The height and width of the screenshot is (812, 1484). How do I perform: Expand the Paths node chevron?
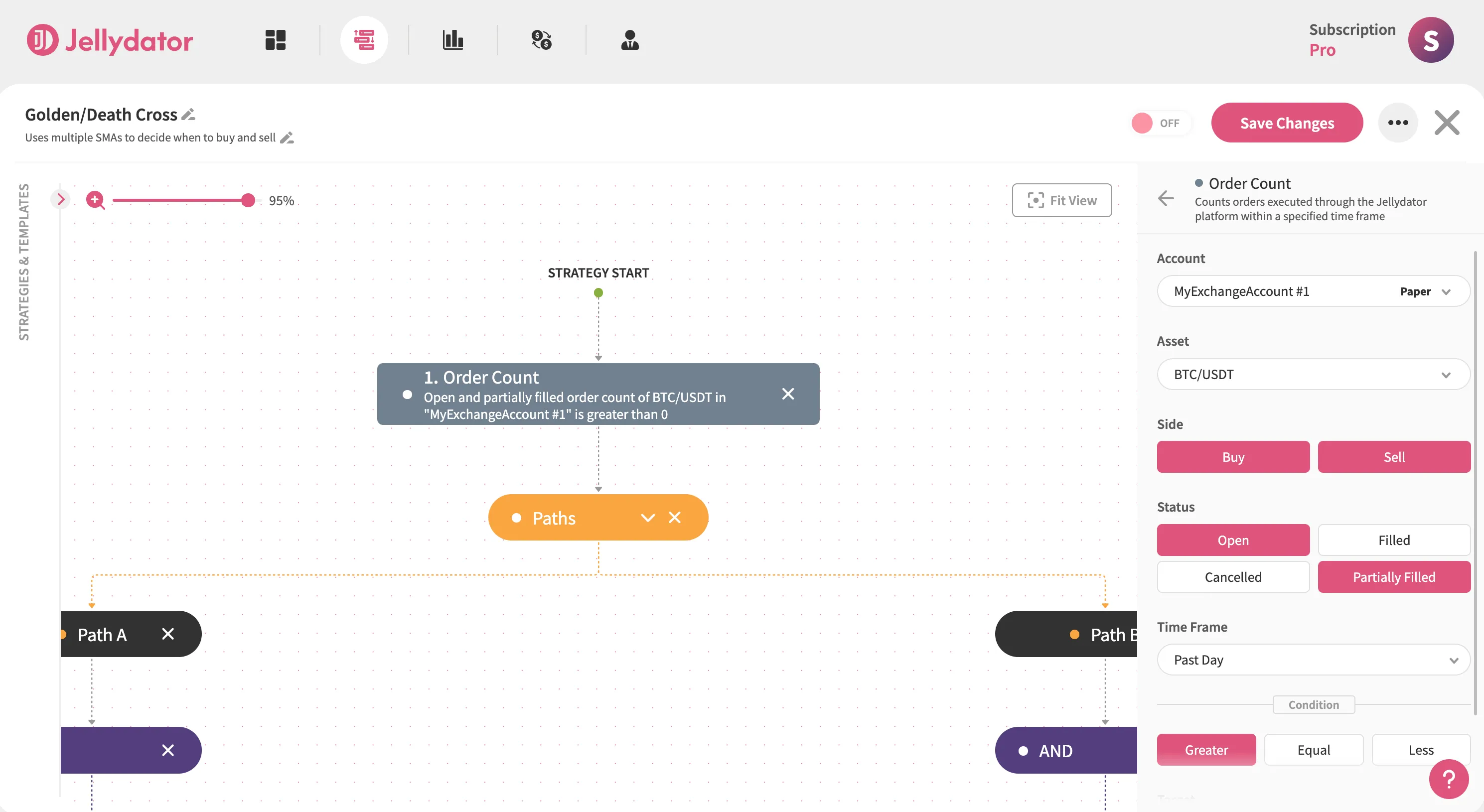(x=648, y=518)
